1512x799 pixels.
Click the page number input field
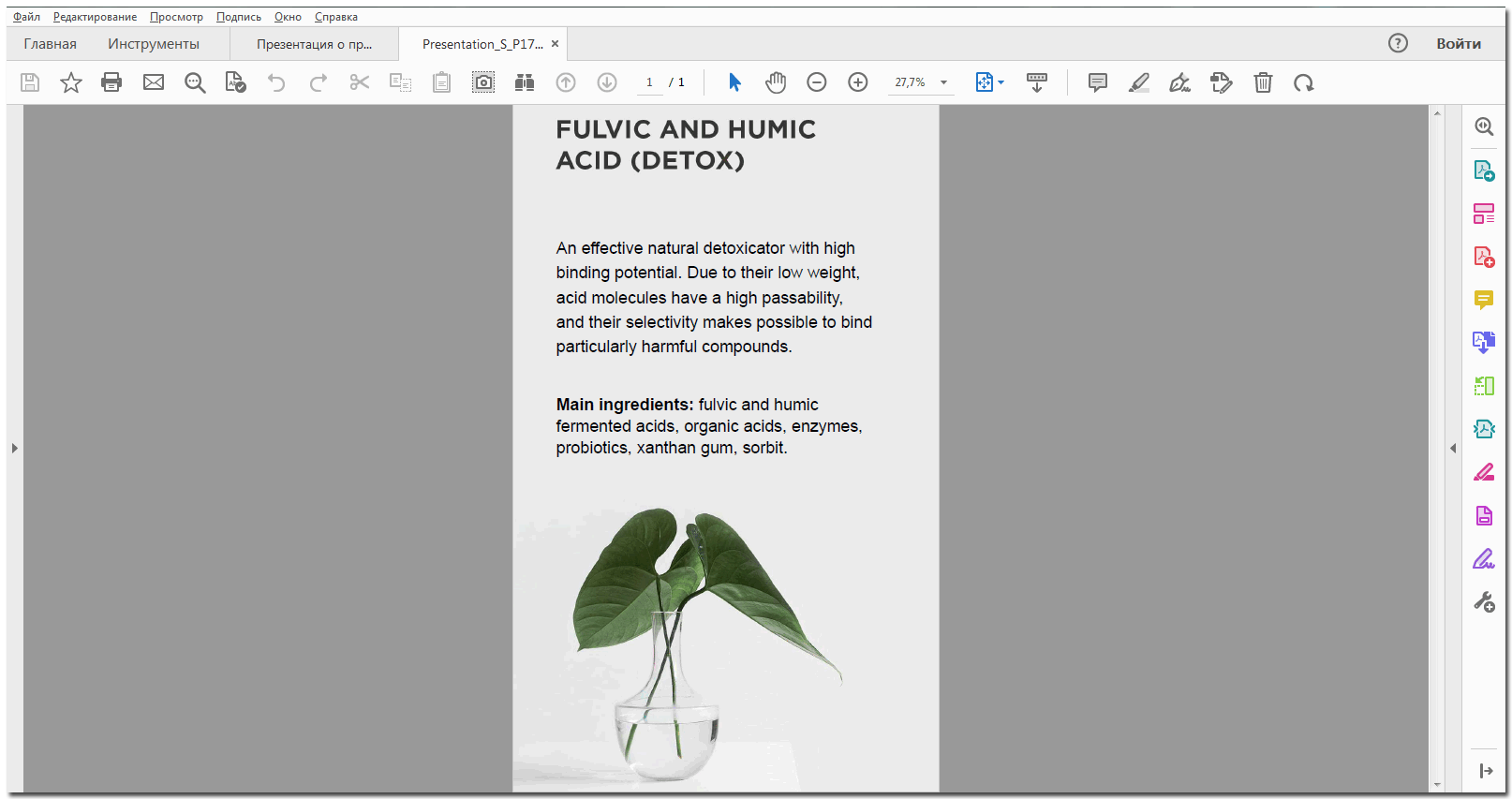[649, 82]
